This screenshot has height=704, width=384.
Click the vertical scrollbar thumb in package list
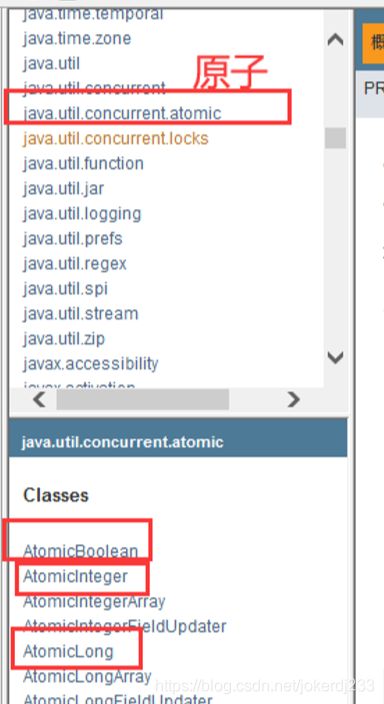(335, 138)
